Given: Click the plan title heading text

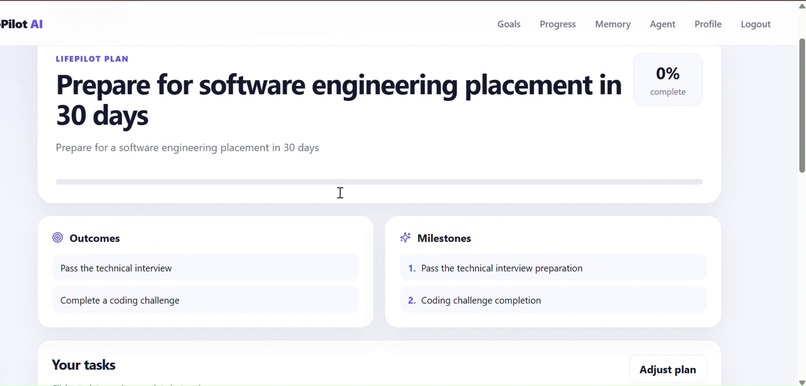Looking at the screenshot, I should point(338,100).
